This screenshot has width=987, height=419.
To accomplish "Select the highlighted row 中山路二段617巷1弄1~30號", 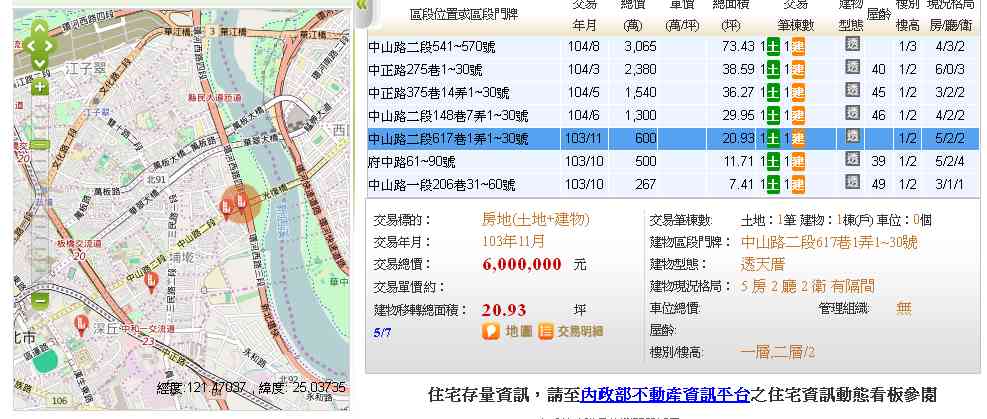I will coord(673,138).
